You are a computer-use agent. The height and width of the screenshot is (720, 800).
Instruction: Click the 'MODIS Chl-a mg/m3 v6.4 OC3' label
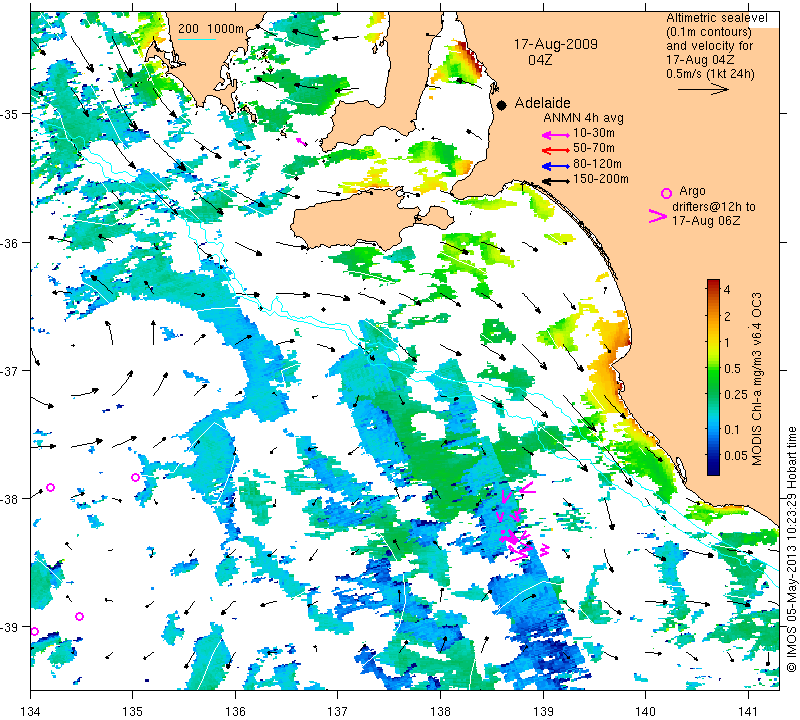coord(757,379)
